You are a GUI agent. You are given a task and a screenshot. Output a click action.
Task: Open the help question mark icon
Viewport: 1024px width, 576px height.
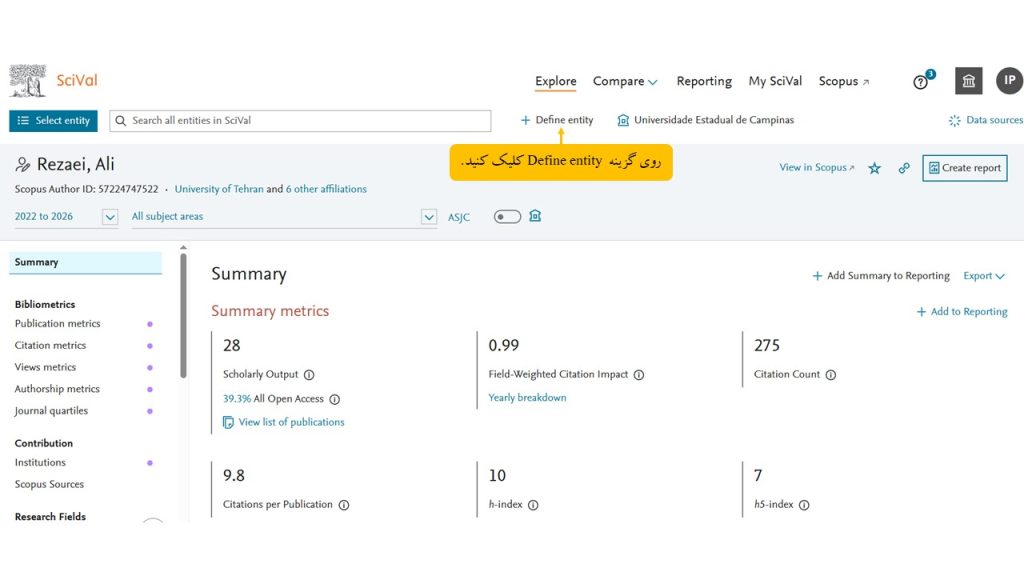pyautogui.click(x=920, y=82)
